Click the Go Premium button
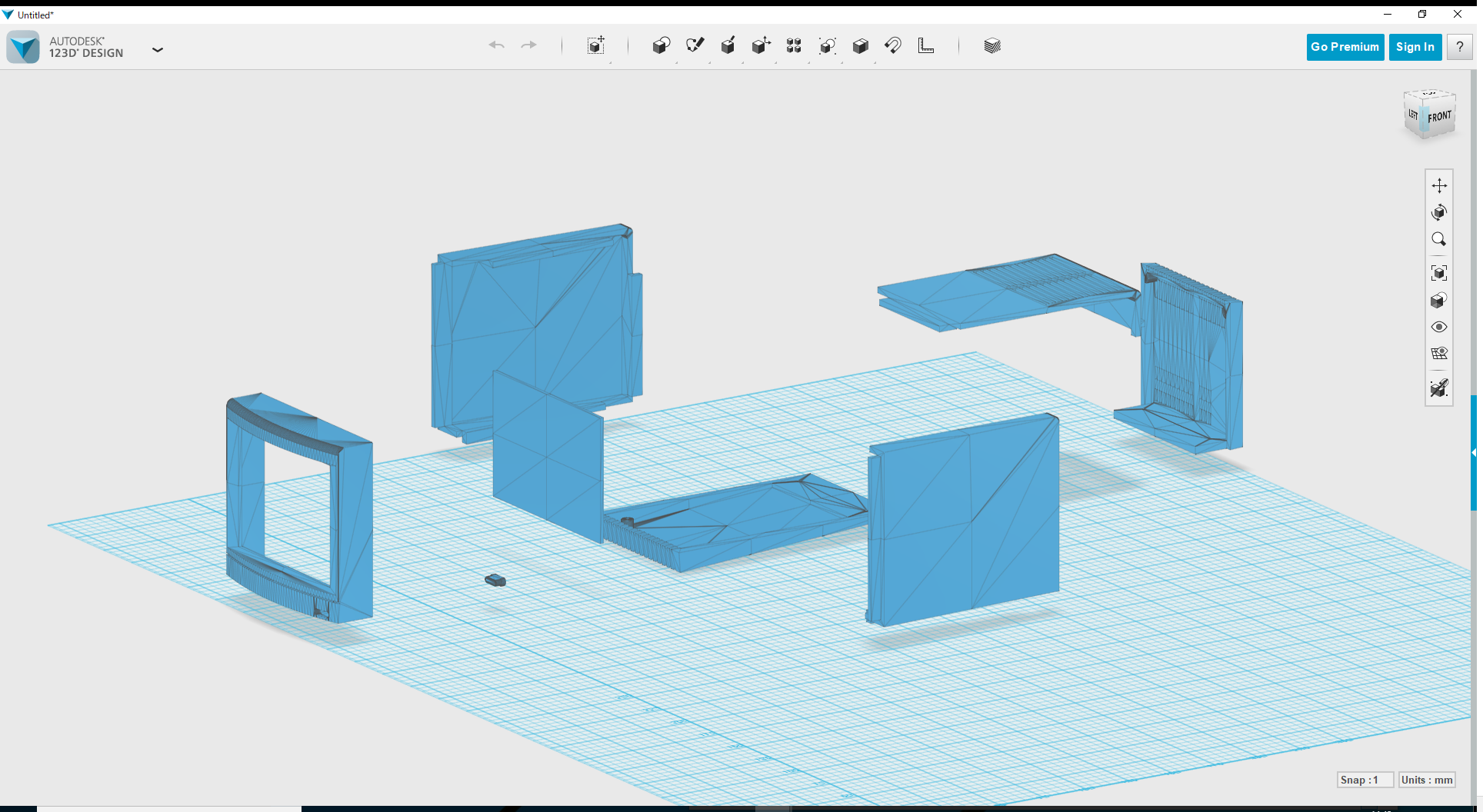Image resolution: width=1483 pixels, height=812 pixels. click(x=1345, y=47)
